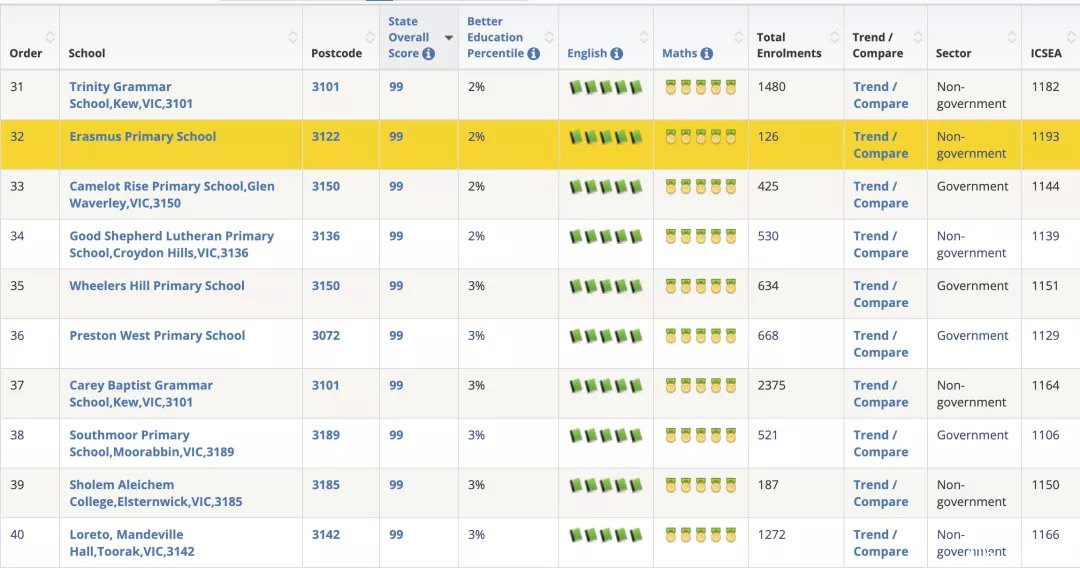This screenshot has height=568, width=1080.
Task: Toggle State Overall Score sort arrow
Action: 449,38
